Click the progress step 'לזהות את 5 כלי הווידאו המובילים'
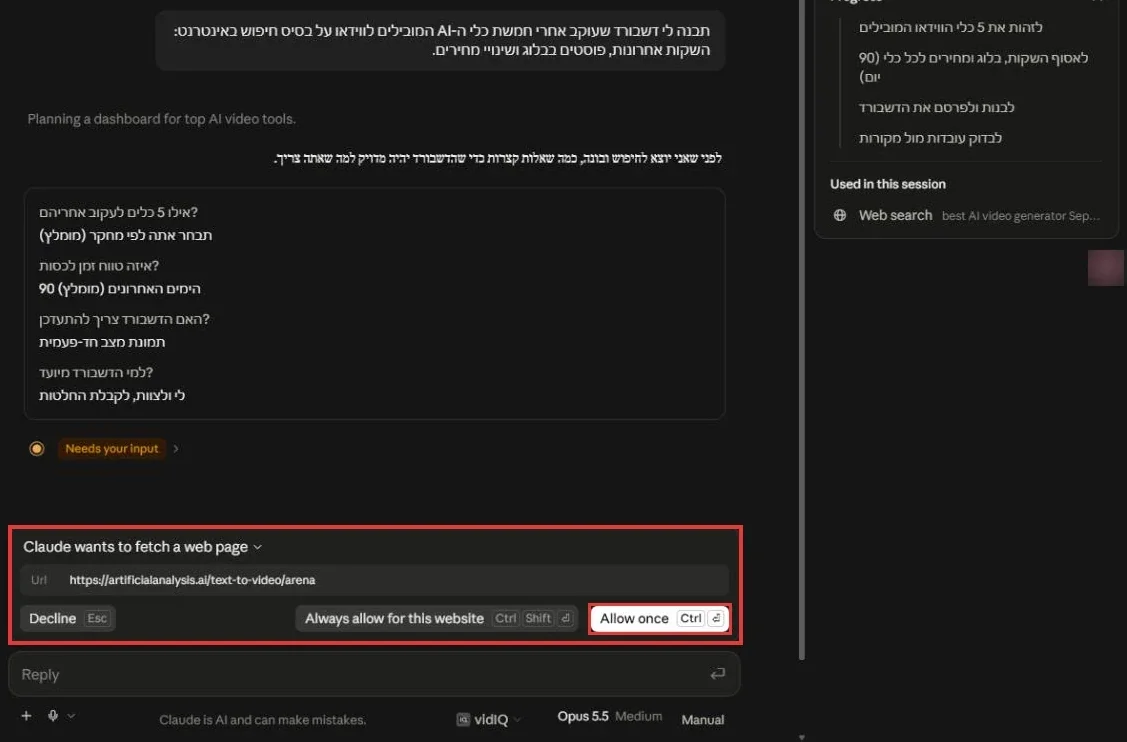Screen dimensions: 1127x742 pos(950,27)
